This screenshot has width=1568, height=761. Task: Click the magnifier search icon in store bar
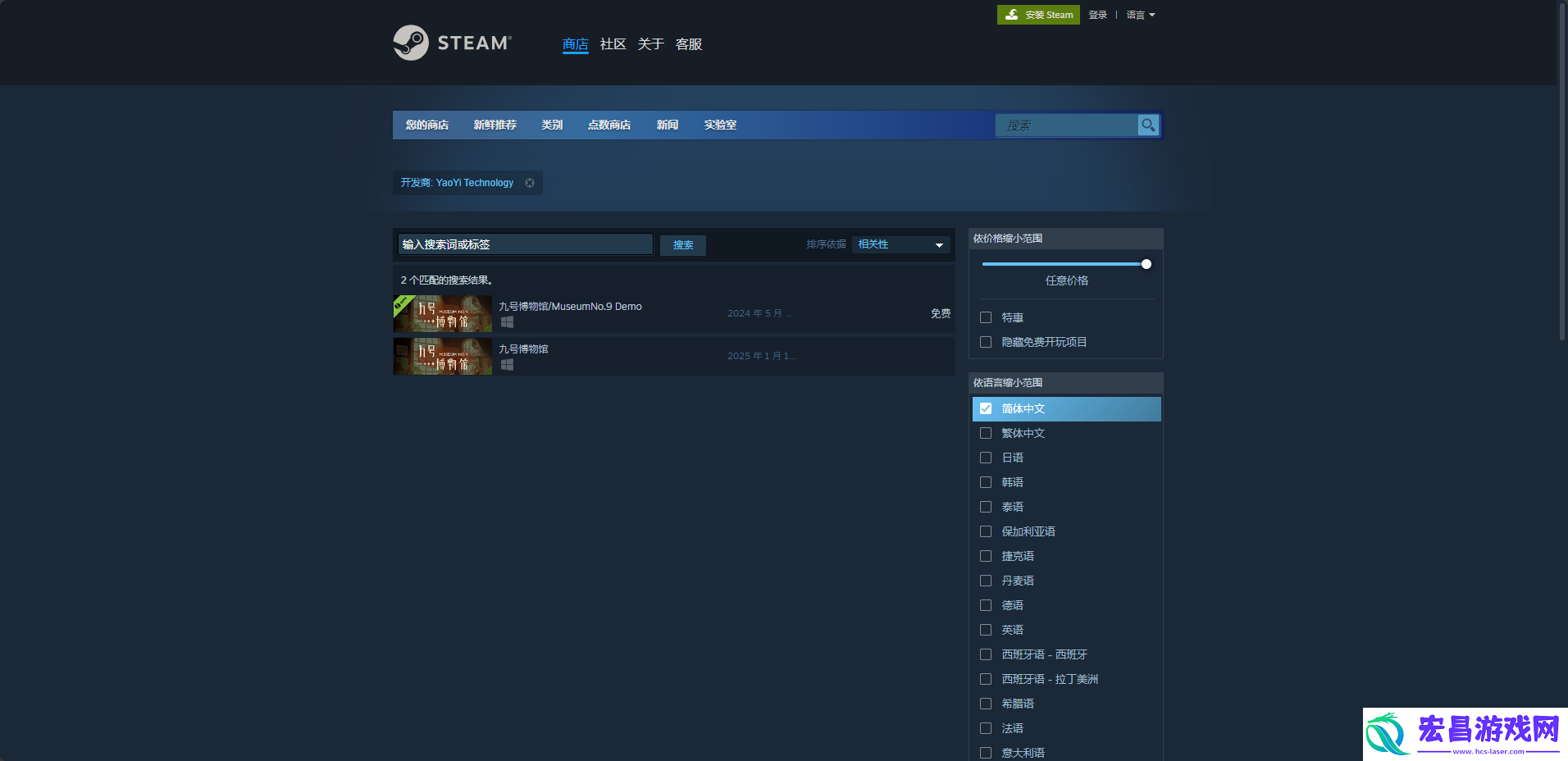pos(1148,125)
